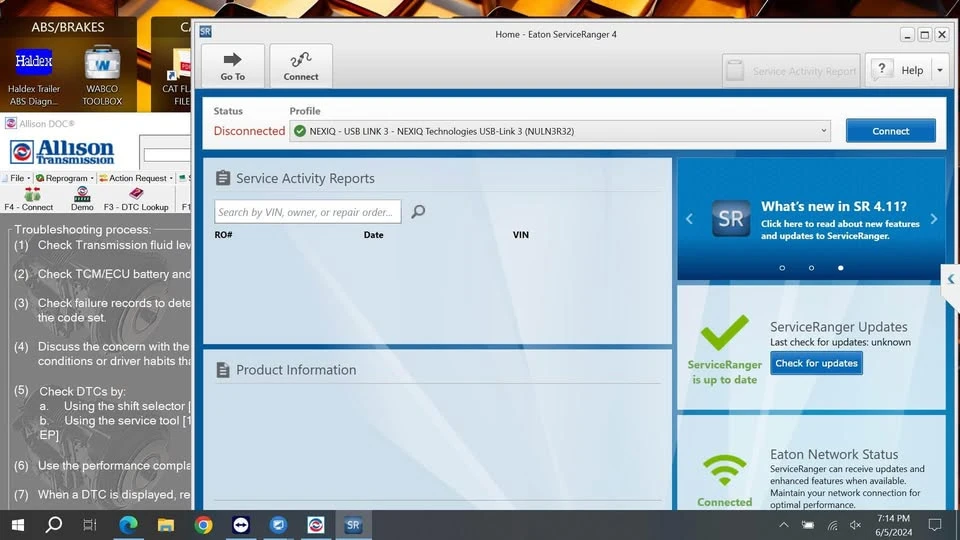Open File menu in Allison DOC
This screenshot has height=540, width=960.
click(x=17, y=178)
